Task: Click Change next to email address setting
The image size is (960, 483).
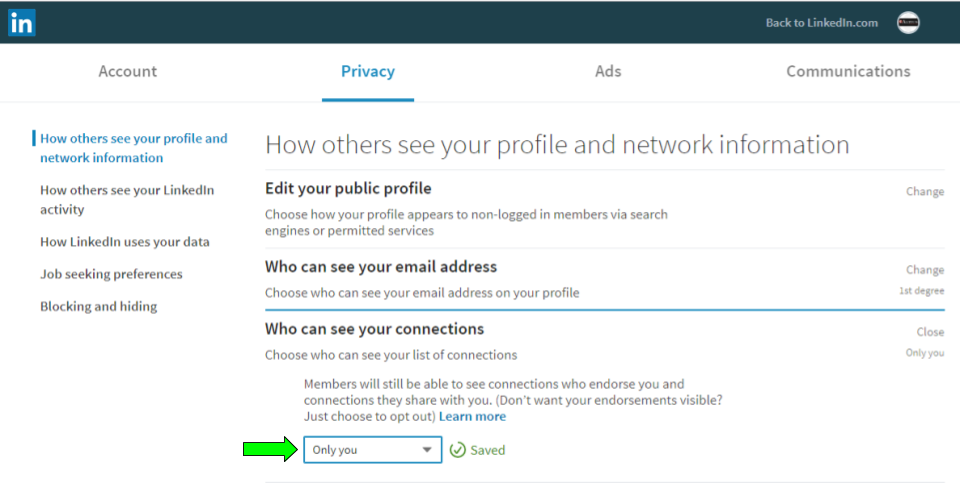Action: point(924,270)
